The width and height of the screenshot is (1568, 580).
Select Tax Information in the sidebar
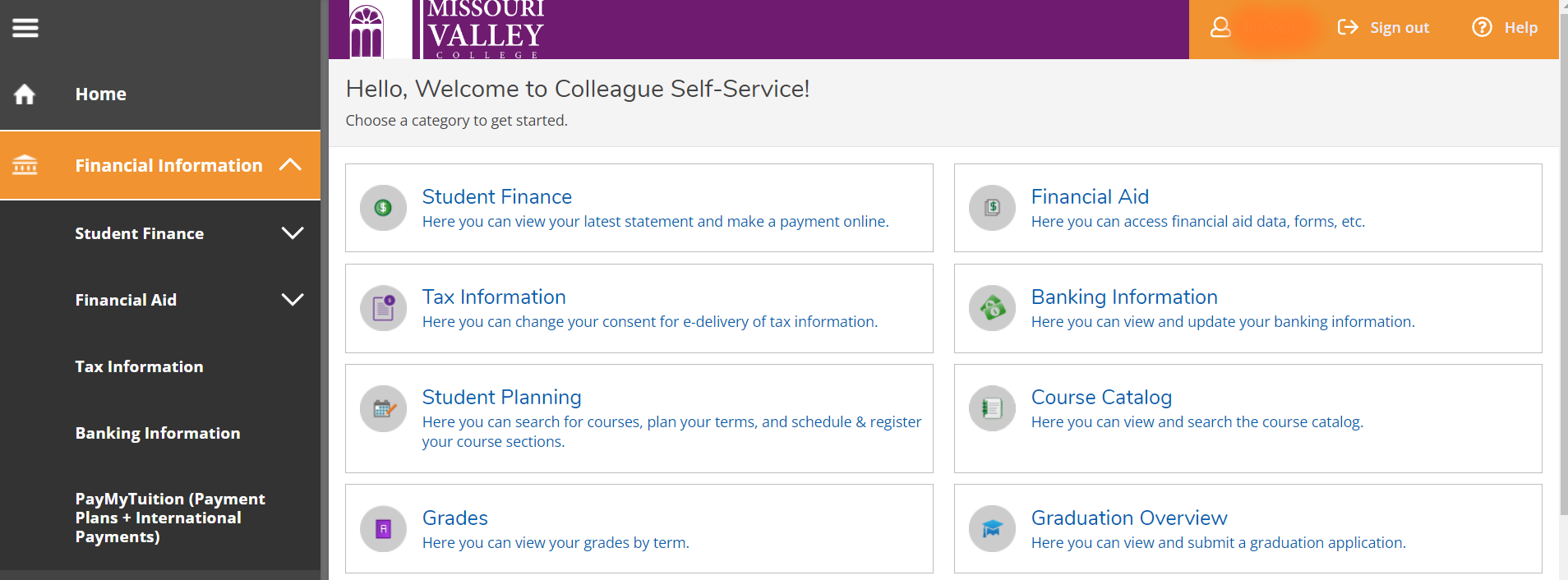tap(139, 366)
